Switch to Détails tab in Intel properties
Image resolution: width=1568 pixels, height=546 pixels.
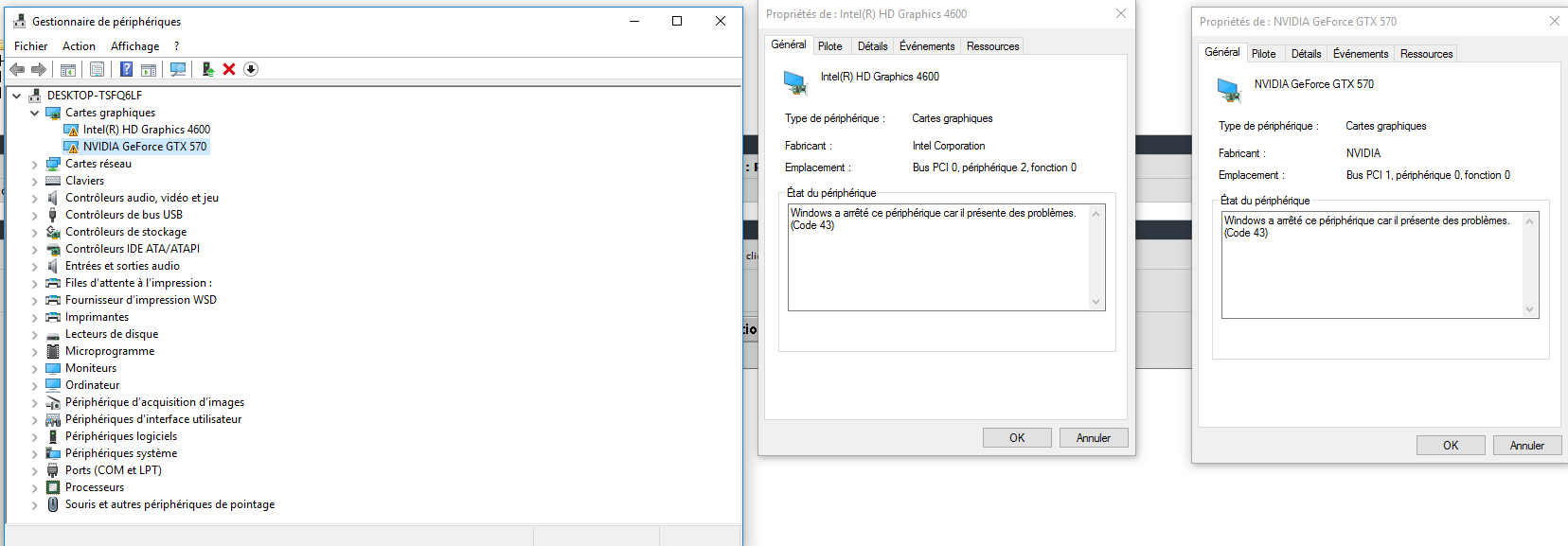point(873,46)
